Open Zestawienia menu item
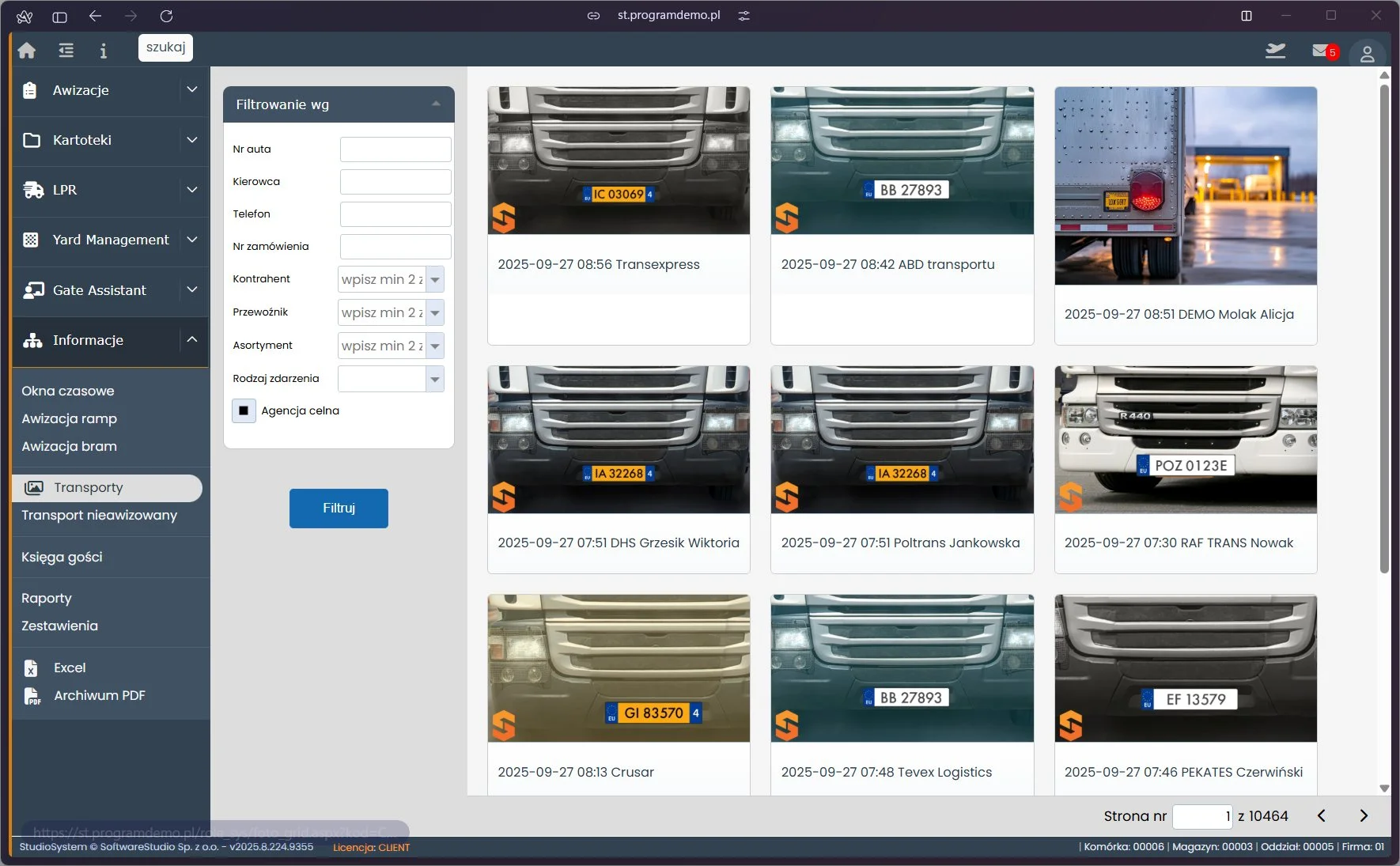The width and height of the screenshot is (1400, 866). (x=60, y=626)
